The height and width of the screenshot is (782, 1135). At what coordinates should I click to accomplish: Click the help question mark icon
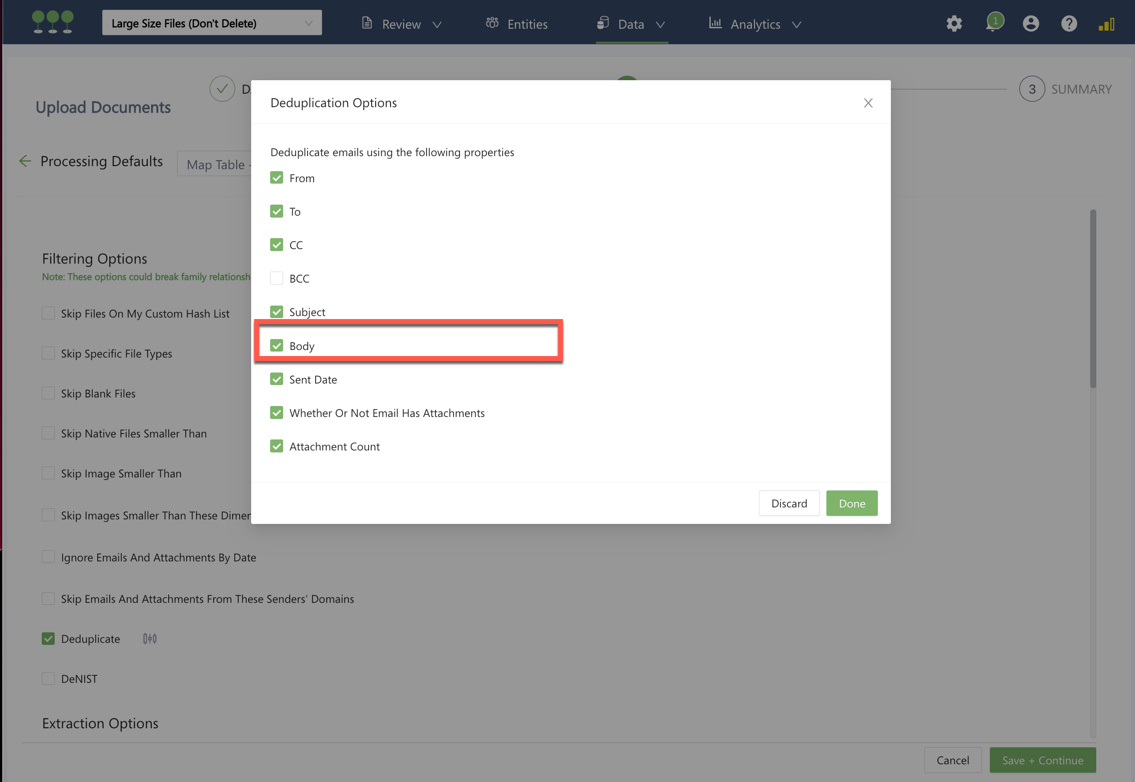[x=1069, y=24]
